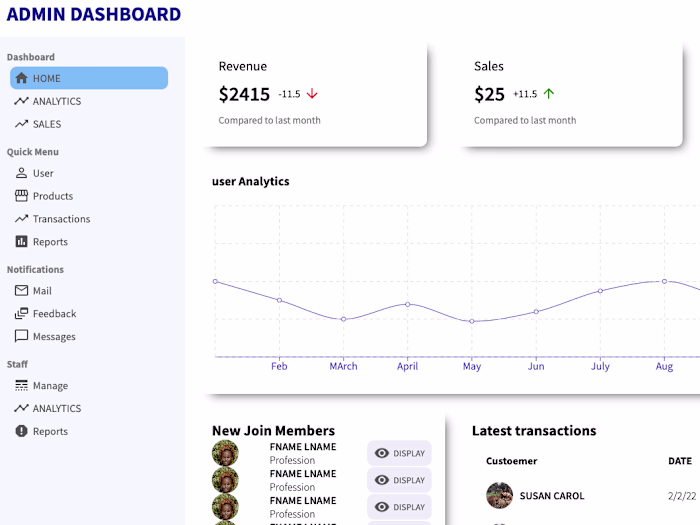Click the third member's DISPLAY button label

coord(409,507)
